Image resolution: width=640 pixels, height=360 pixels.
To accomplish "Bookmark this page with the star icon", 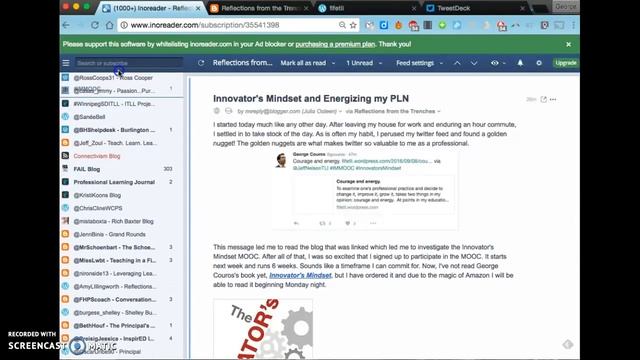I will [x=353, y=25].
